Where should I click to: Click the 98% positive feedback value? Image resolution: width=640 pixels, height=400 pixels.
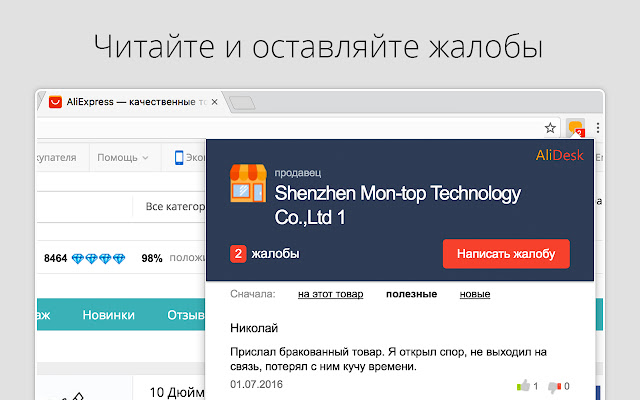(x=152, y=258)
